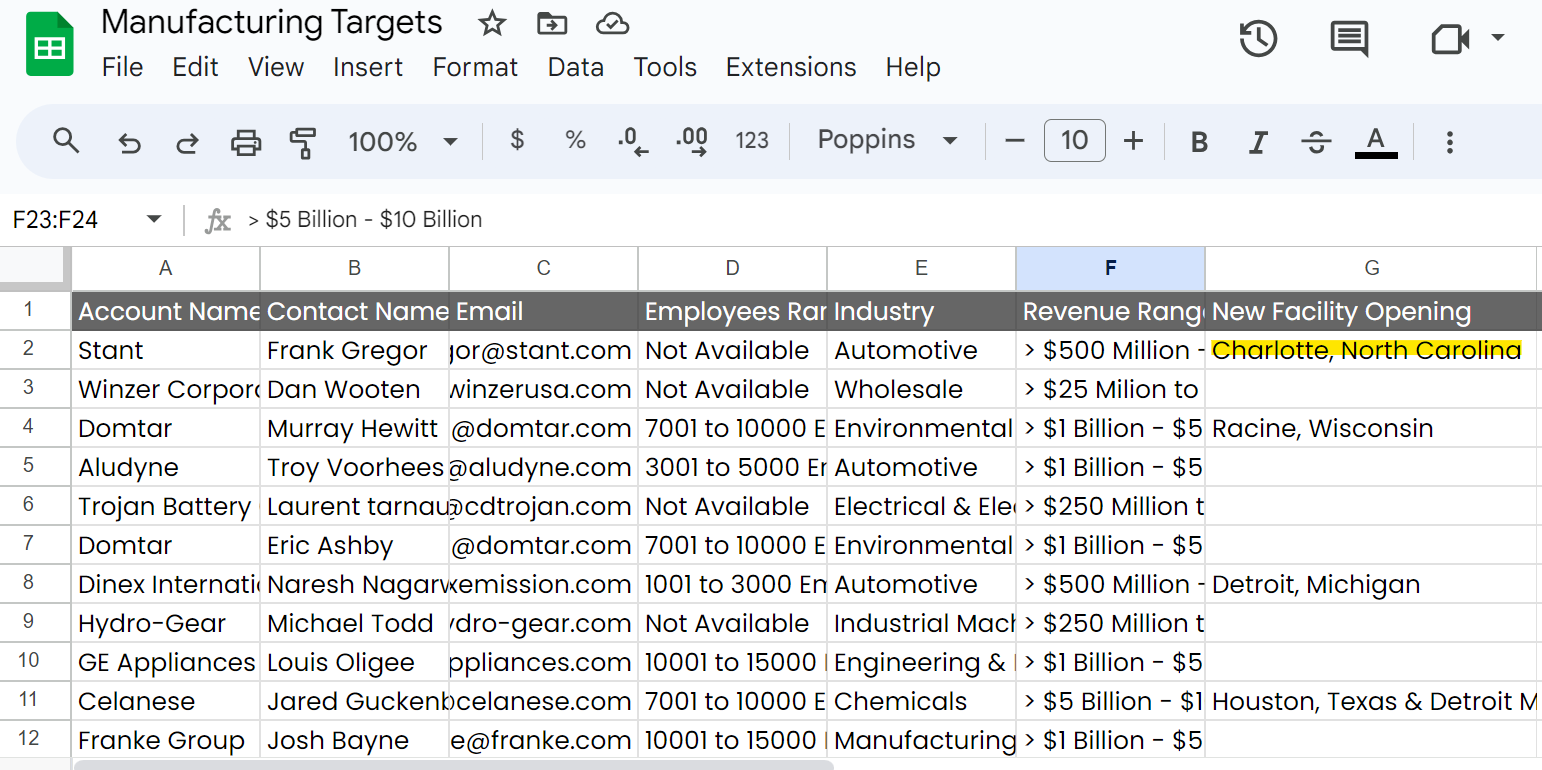Activate the paint format tool

click(x=302, y=142)
